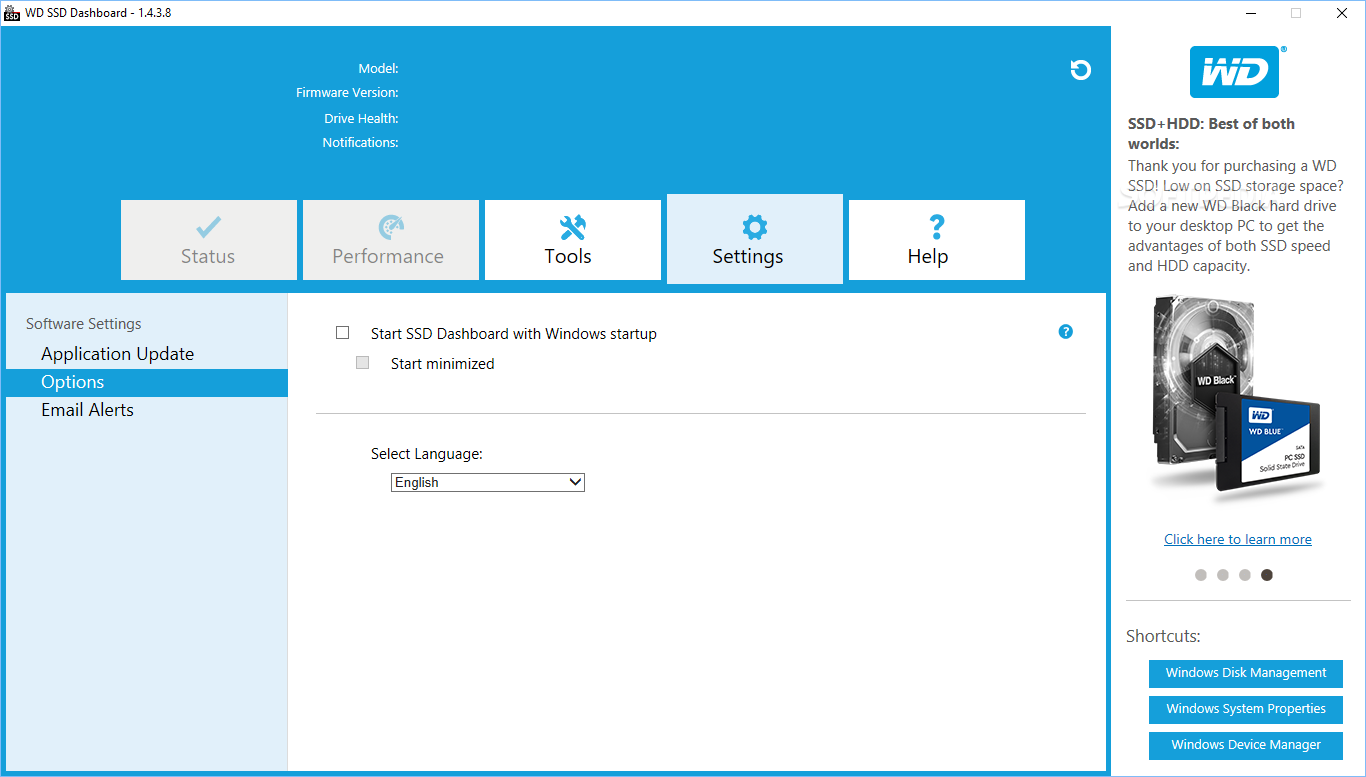1366x777 pixels.
Task: Click the SSD+HDD: Best of both worlds heading
Action: 1211,134
